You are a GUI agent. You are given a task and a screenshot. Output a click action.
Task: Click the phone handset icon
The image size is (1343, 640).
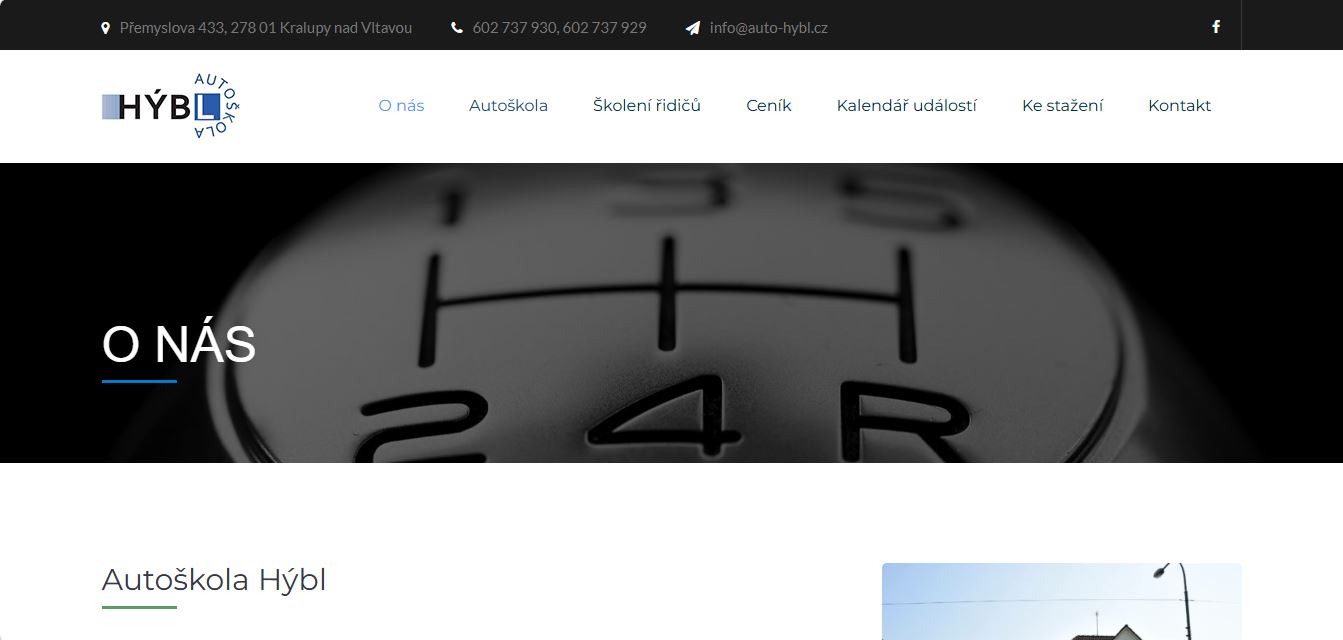point(457,28)
